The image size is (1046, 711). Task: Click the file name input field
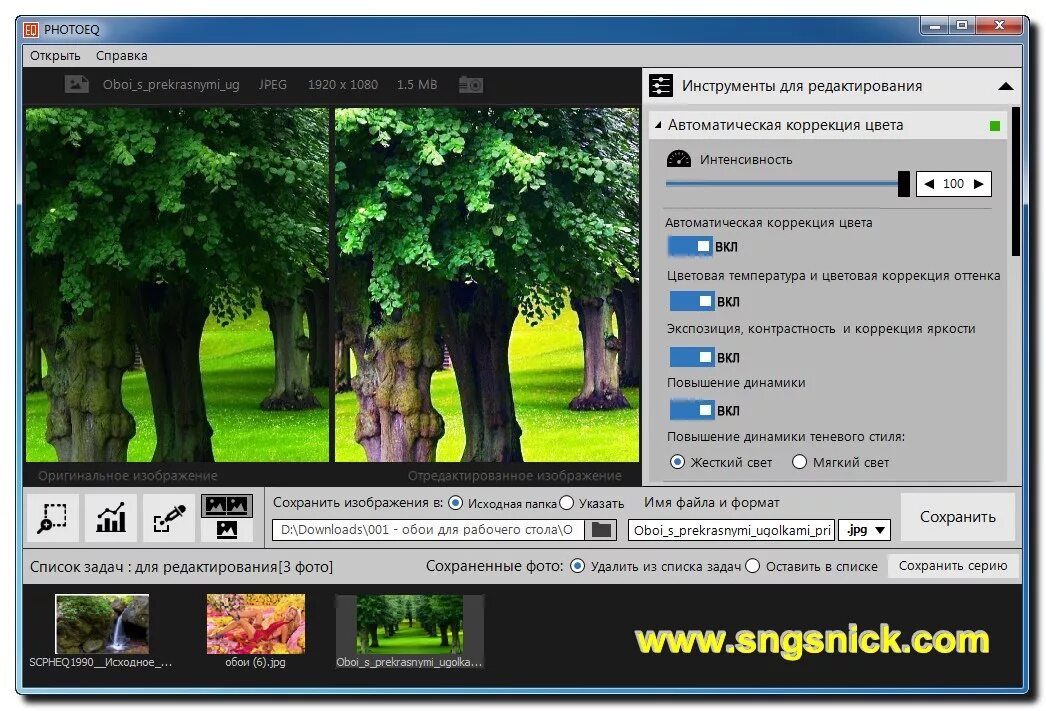(731, 530)
